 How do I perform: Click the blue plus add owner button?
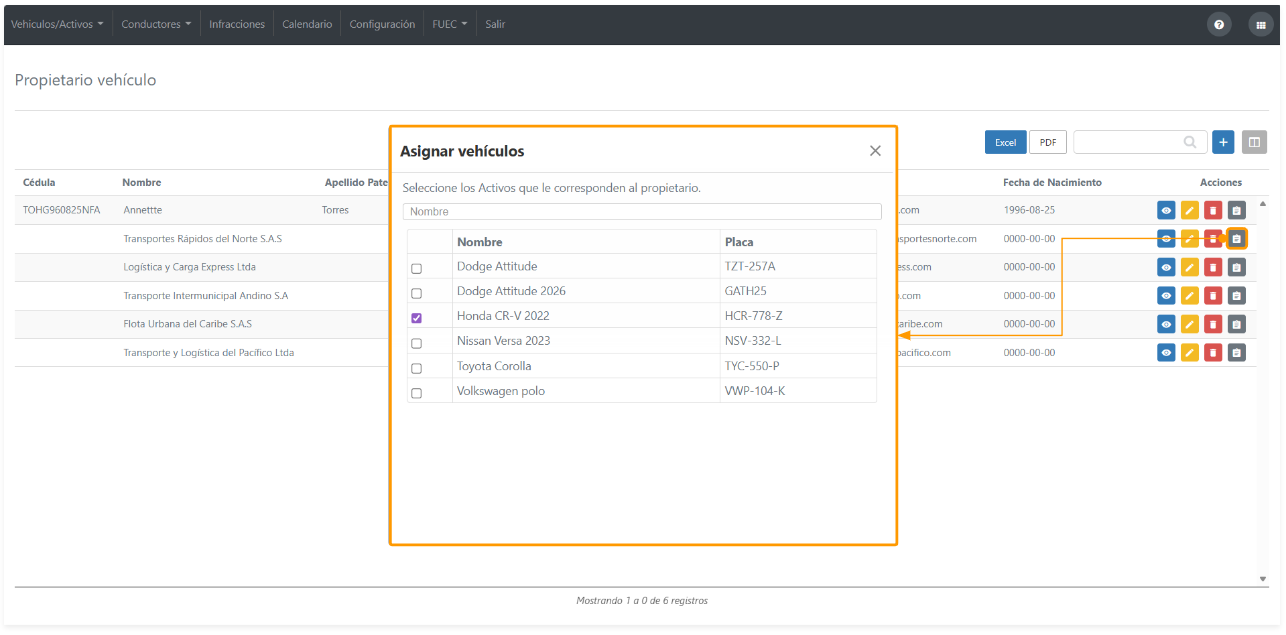click(1222, 142)
